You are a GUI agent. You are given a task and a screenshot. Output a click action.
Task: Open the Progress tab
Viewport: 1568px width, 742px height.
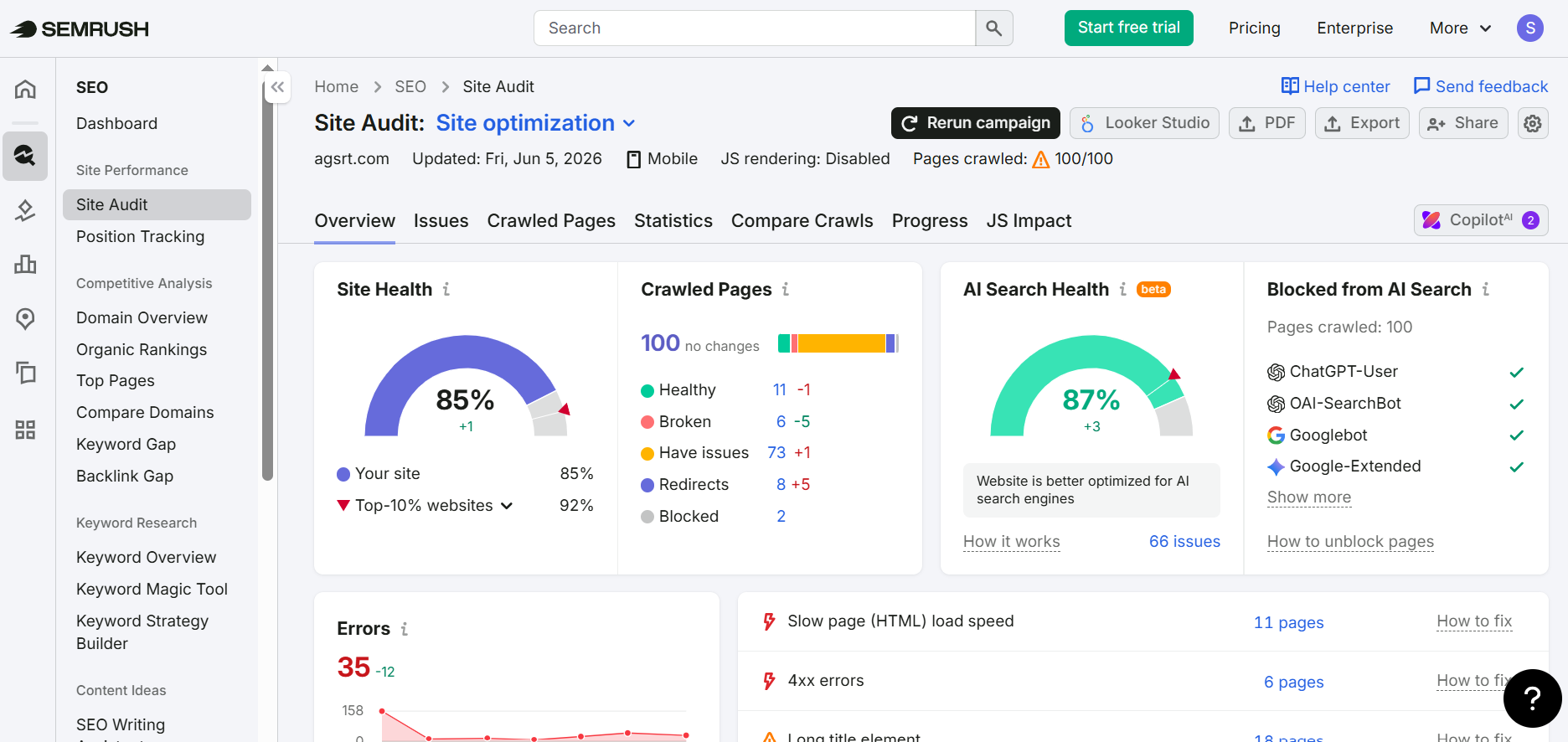930,221
